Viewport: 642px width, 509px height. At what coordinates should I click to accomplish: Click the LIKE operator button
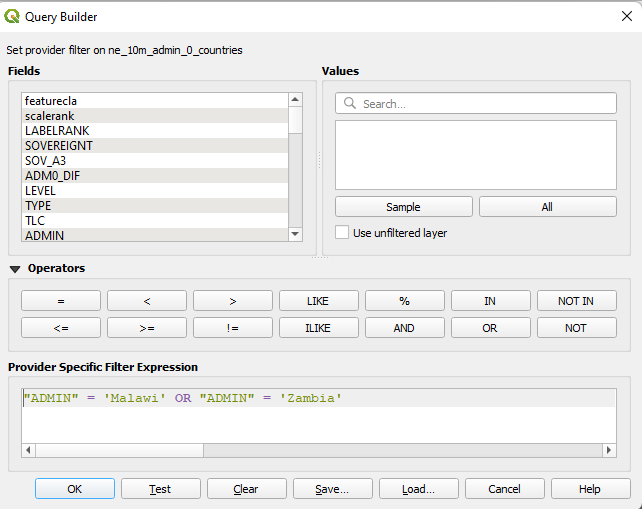pos(318,301)
